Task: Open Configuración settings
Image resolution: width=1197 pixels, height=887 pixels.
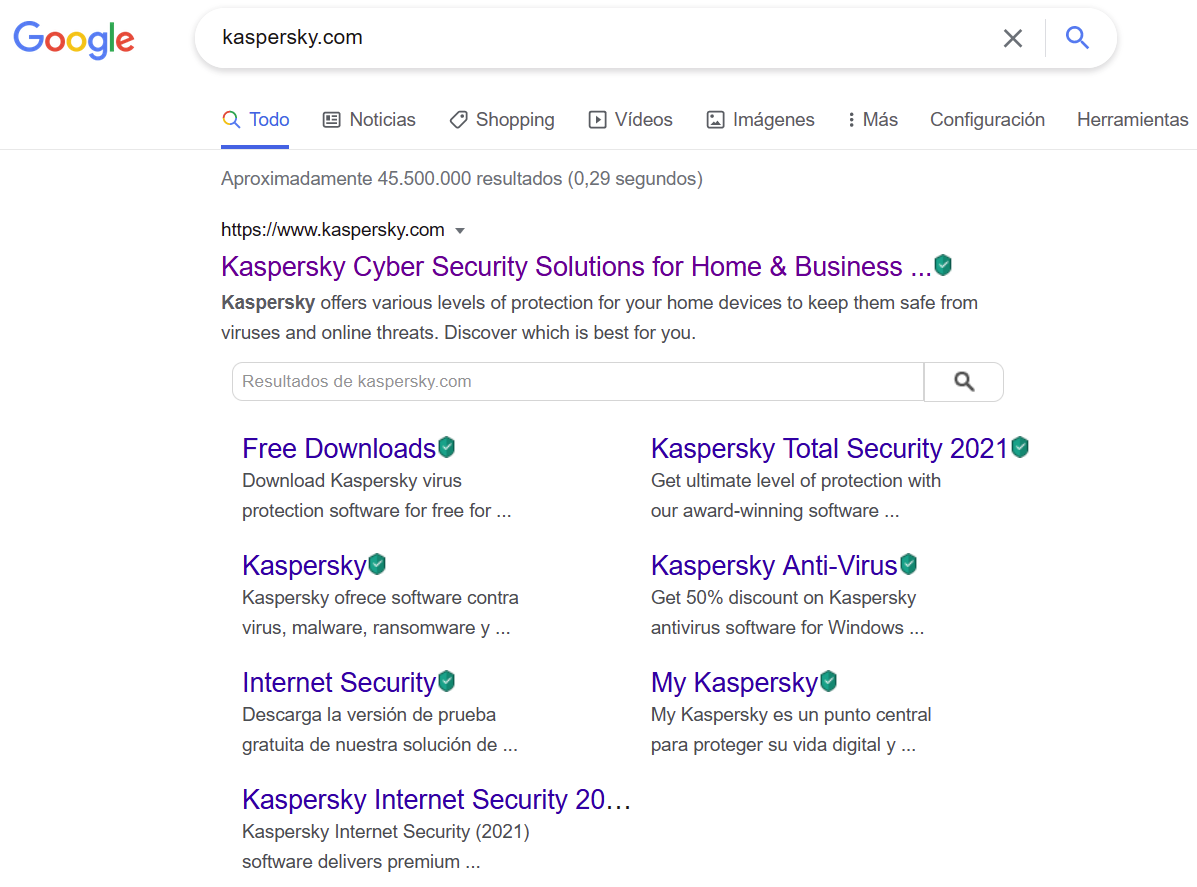Action: (x=987, y=120)
